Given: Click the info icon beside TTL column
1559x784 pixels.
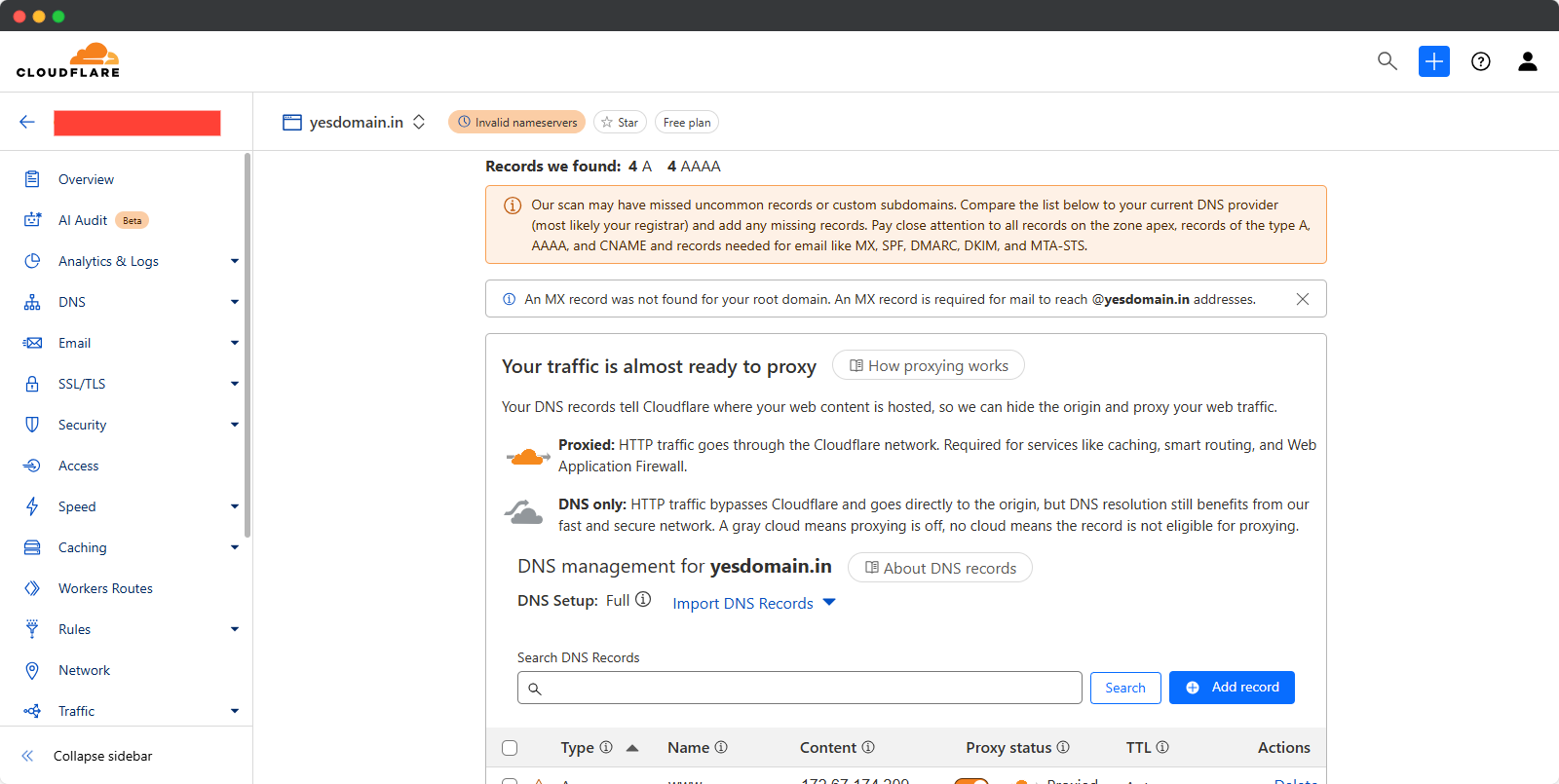Looking at the screenshot, I should (x=1162, y=747).
